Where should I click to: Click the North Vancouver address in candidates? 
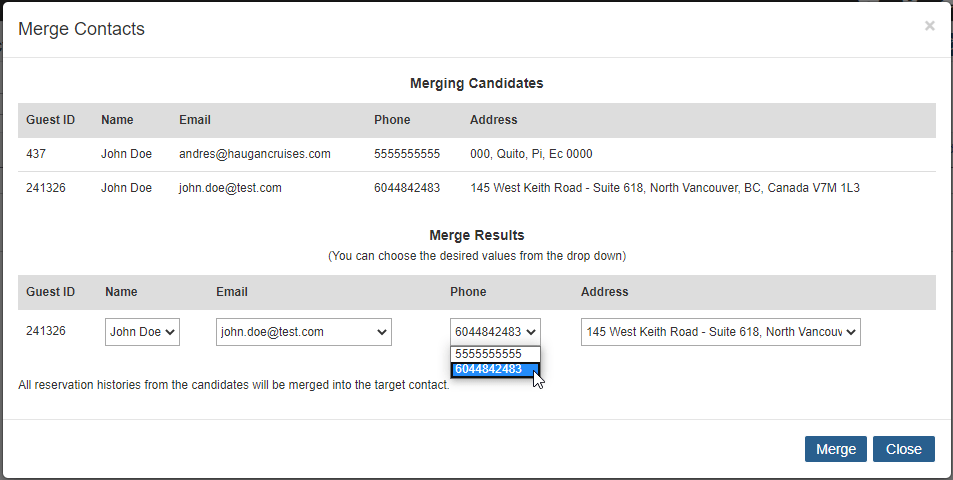click(x=664, y=188)
